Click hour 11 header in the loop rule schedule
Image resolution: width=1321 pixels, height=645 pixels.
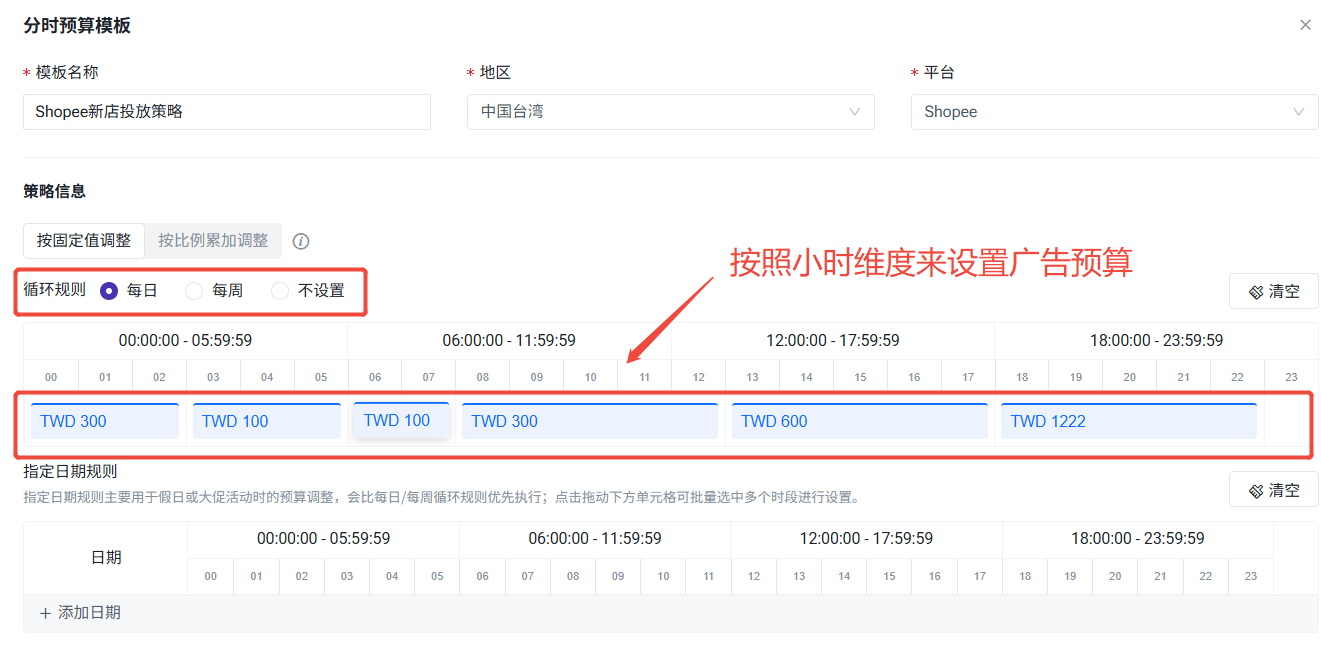(644, 377)
